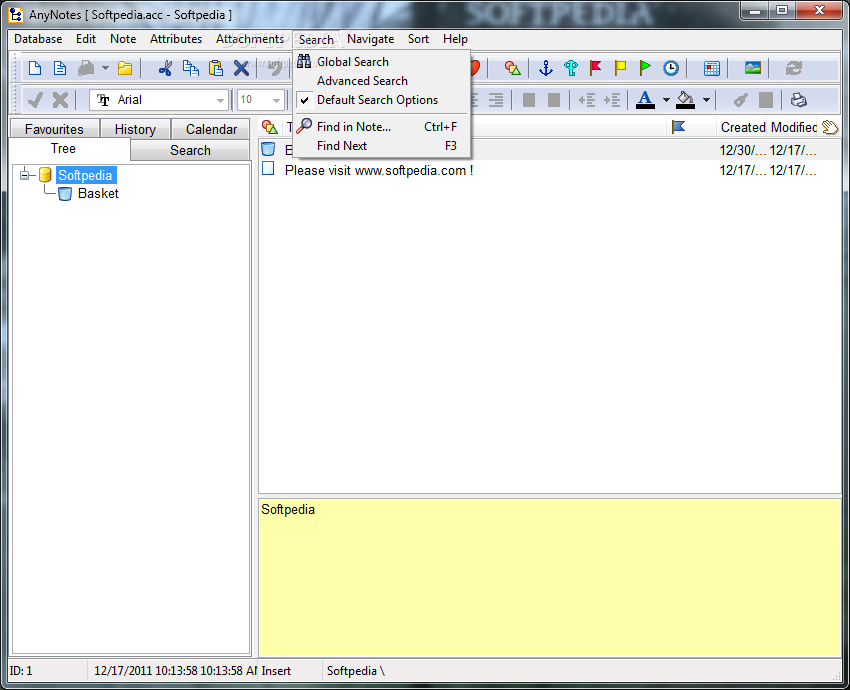The height and width of the screenshot is (690, 850).
Task: Open the Help menu
Action: 455,39
